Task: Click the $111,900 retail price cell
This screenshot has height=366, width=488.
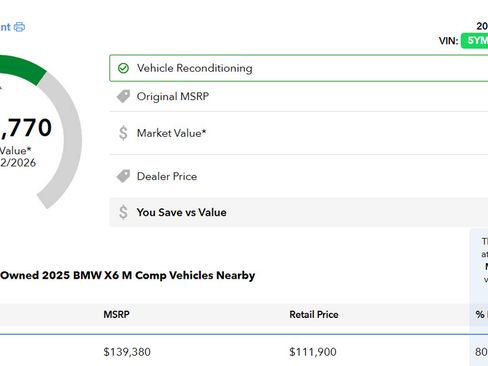Action: (x=313, y=352)
